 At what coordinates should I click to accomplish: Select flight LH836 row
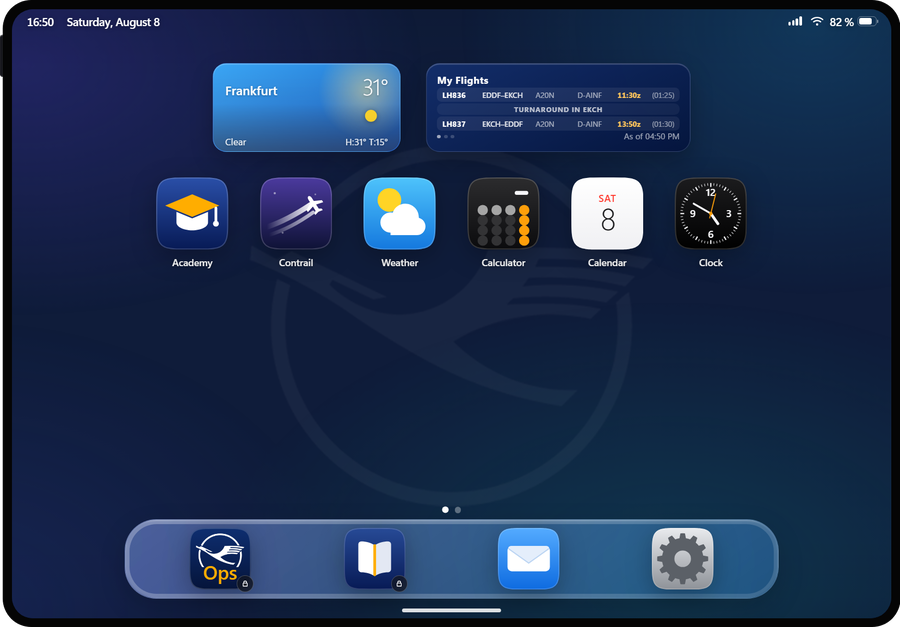tap(558, 95)
